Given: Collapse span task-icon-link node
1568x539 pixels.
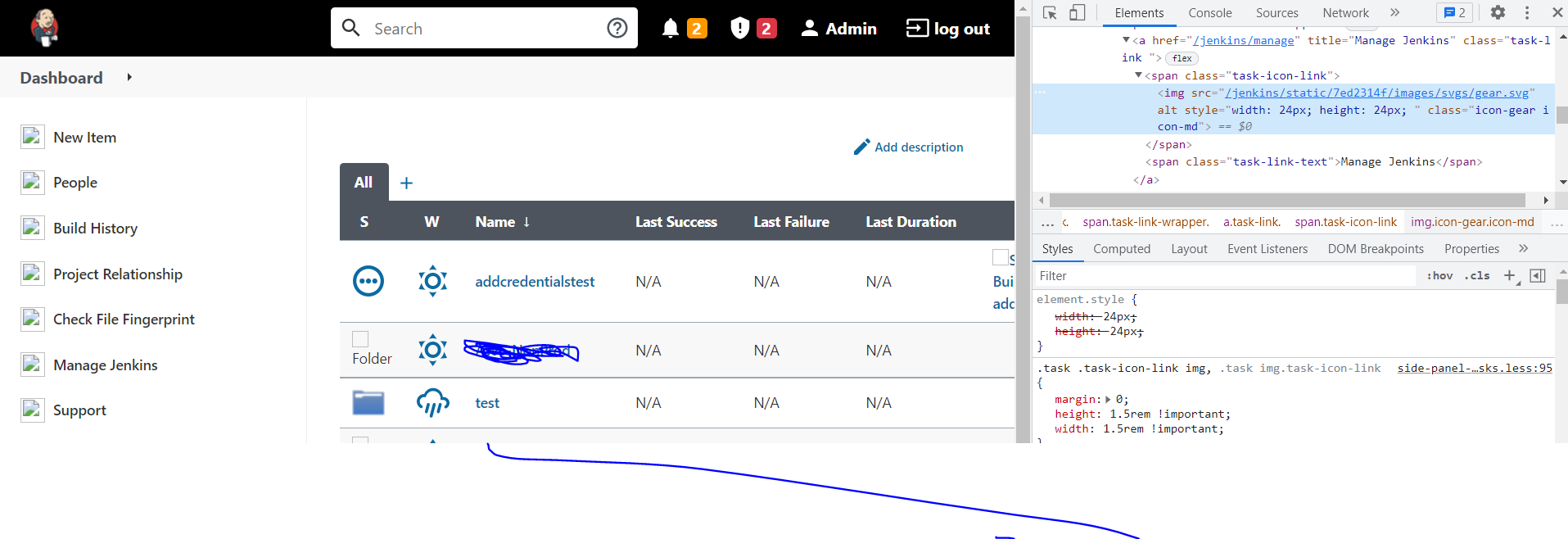Looking at the screenshot, I should [x=1138, y=75].
